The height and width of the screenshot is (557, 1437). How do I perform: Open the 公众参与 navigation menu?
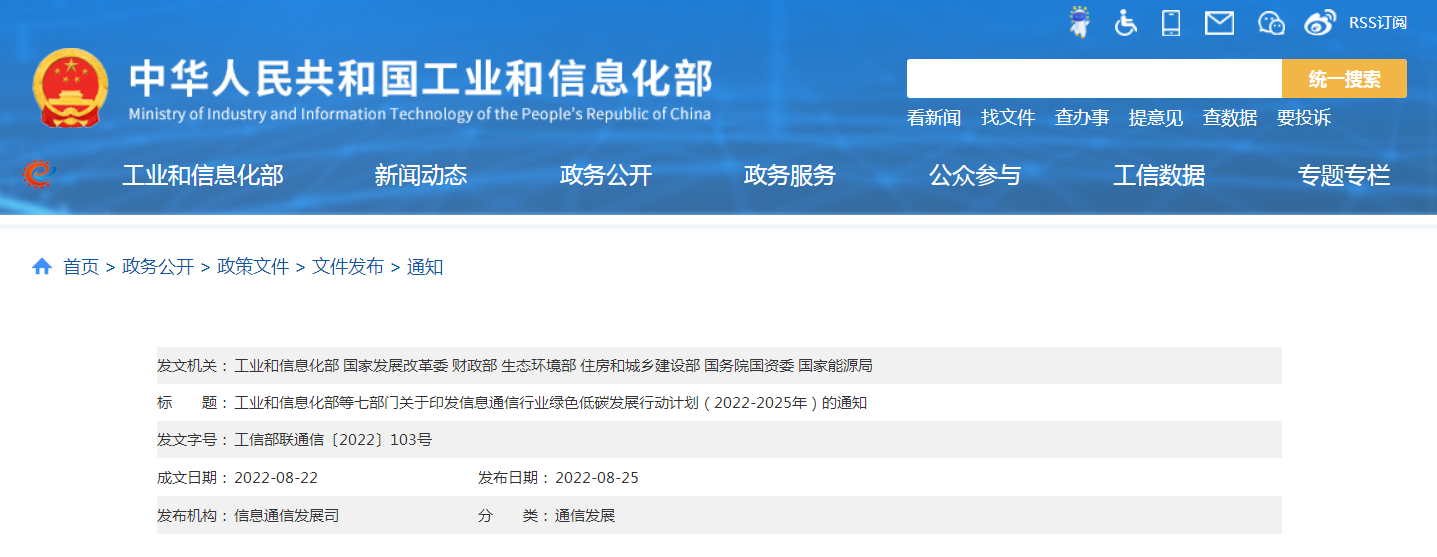(x=975, y=176)
